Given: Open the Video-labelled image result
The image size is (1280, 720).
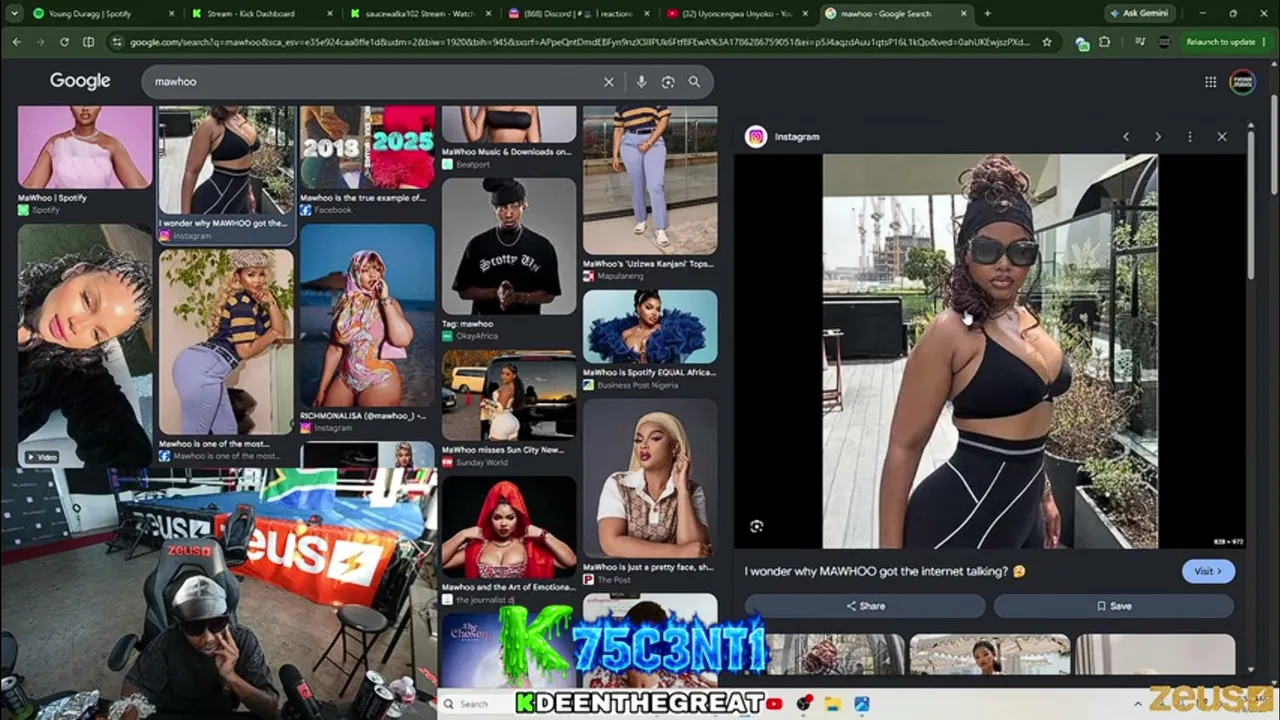Looking at the screenshot, I should [85, 345].
